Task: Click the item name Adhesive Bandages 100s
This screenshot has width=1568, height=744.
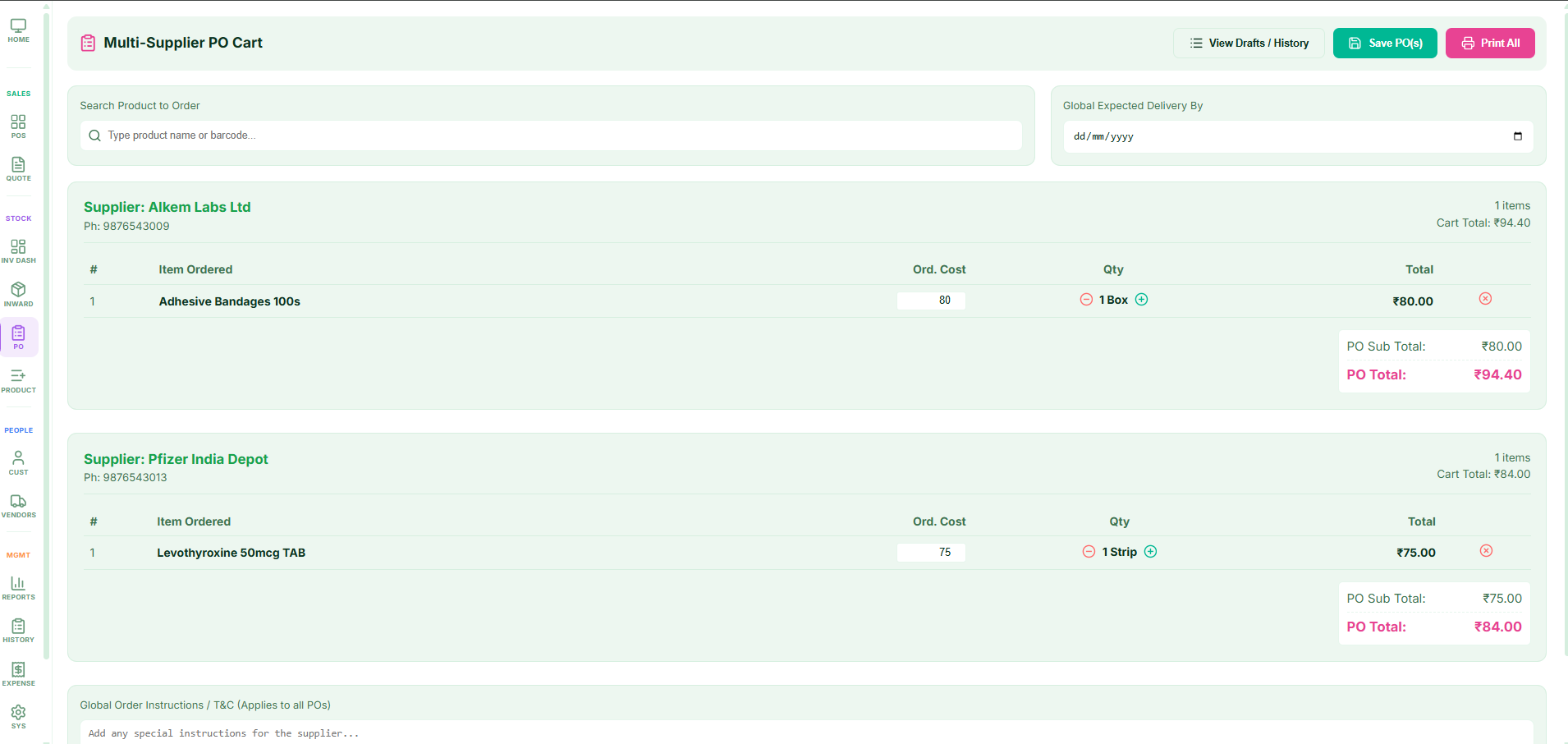Action: point(230,301)
